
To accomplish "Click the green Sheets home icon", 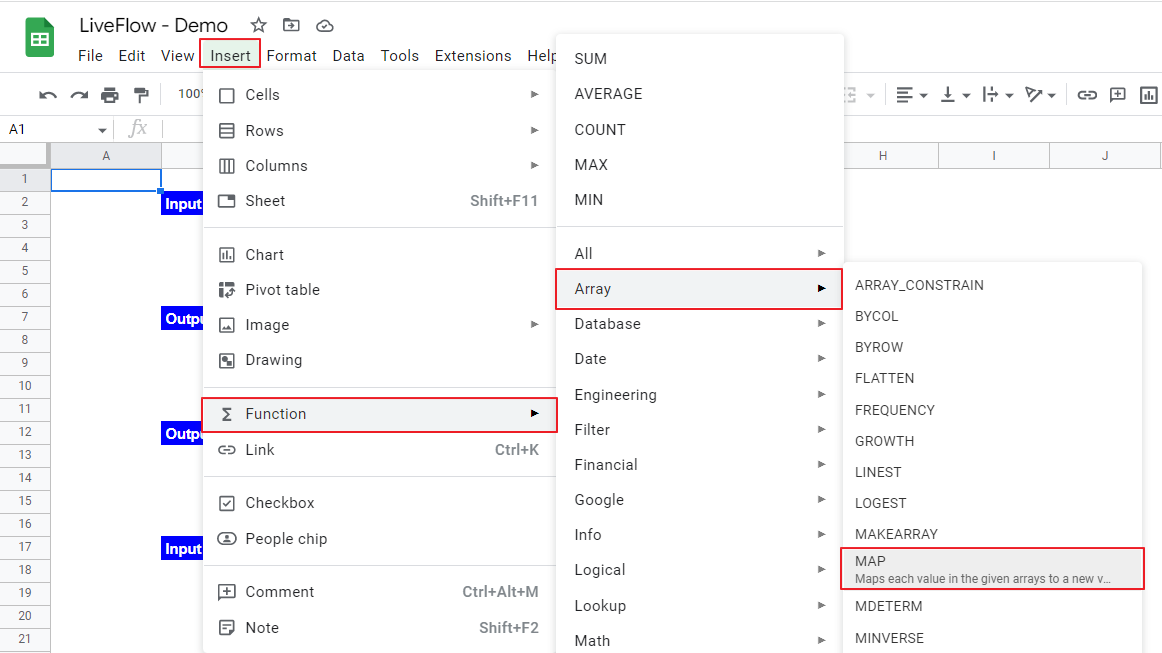I will click(38, 36).
